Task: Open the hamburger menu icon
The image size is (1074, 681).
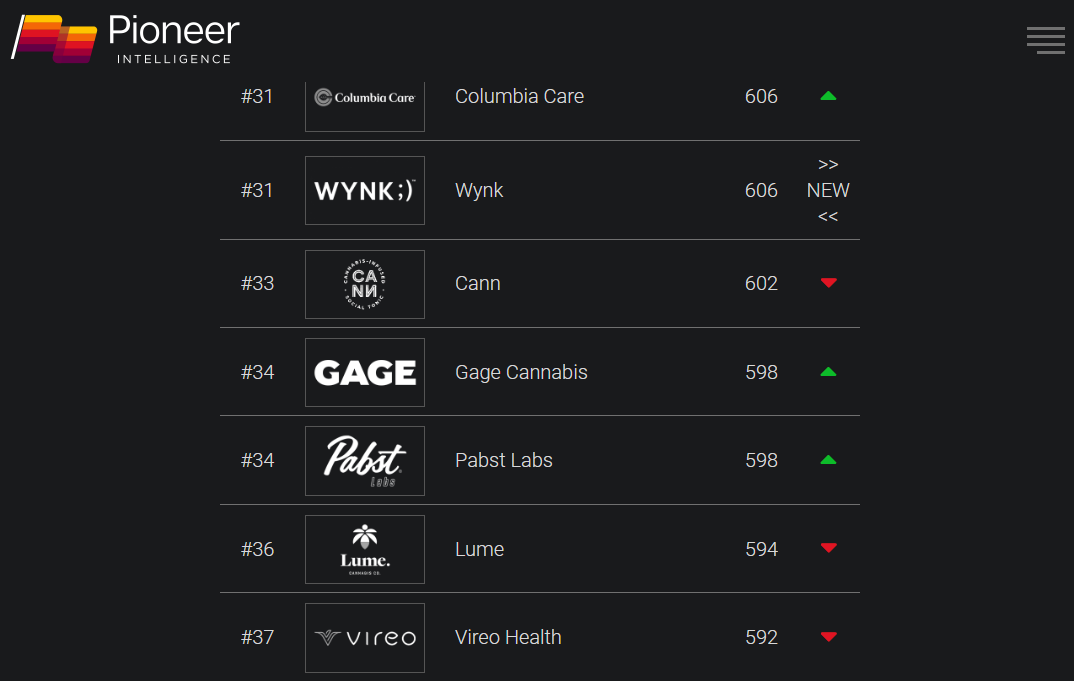Action: point(1045,40)
